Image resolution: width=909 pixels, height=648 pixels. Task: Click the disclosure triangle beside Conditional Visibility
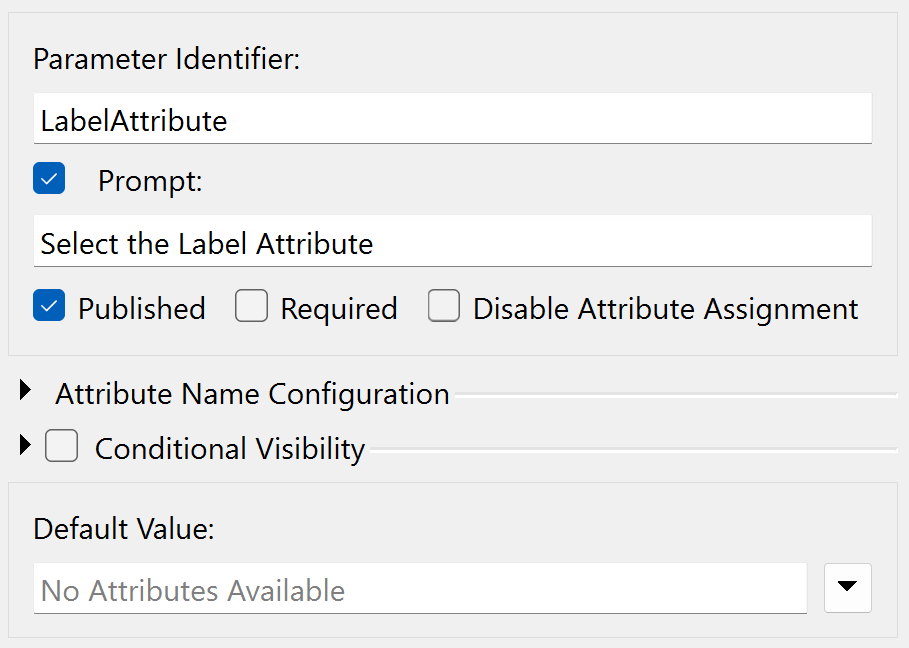click(25, 445)
